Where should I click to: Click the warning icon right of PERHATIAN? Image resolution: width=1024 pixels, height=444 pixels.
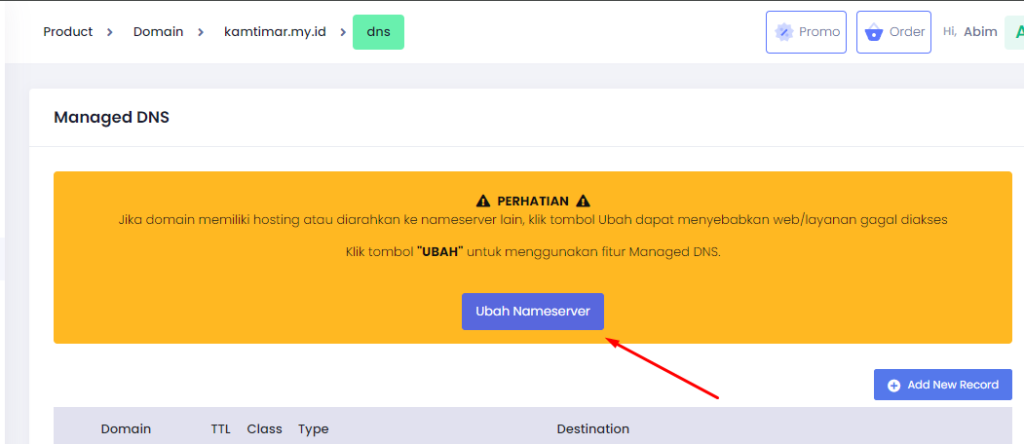(x=583, y=200)
